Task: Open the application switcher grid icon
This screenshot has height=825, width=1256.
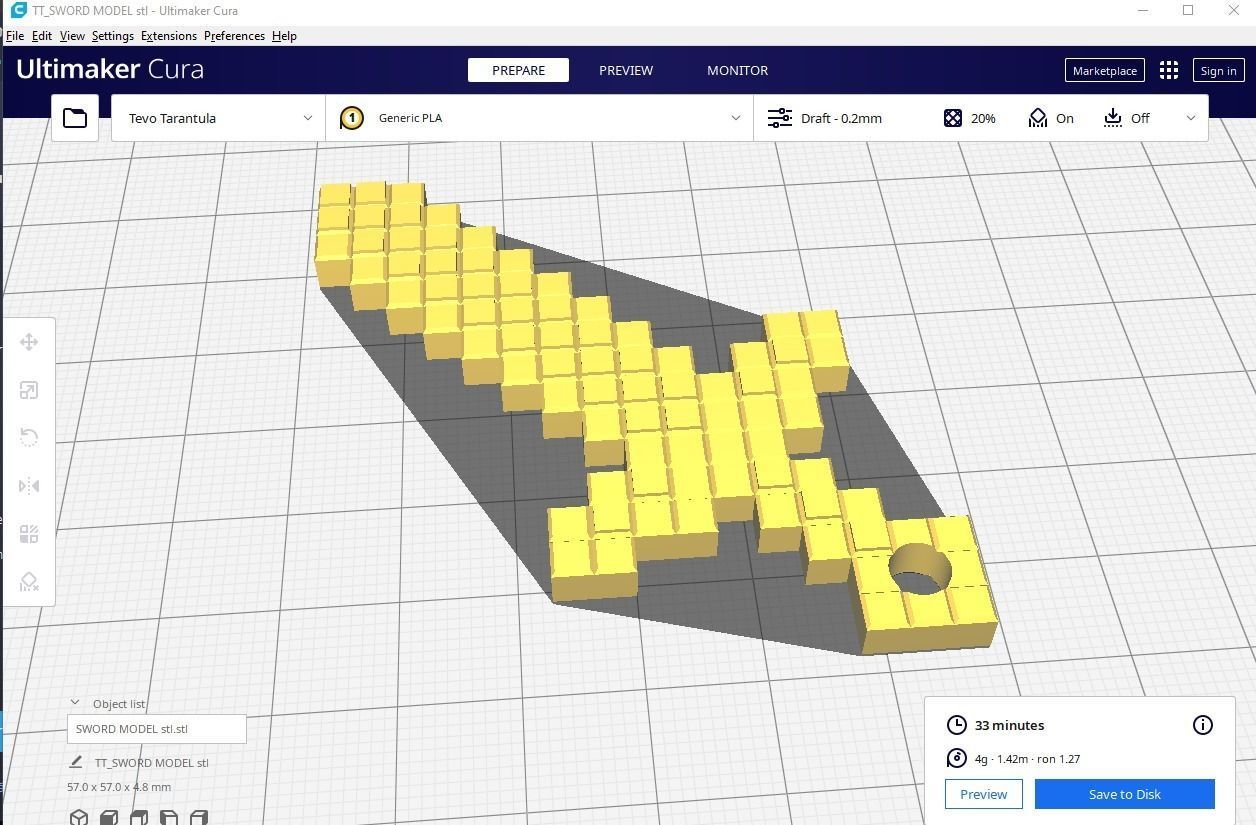Action: click(x=1168, y=70)
